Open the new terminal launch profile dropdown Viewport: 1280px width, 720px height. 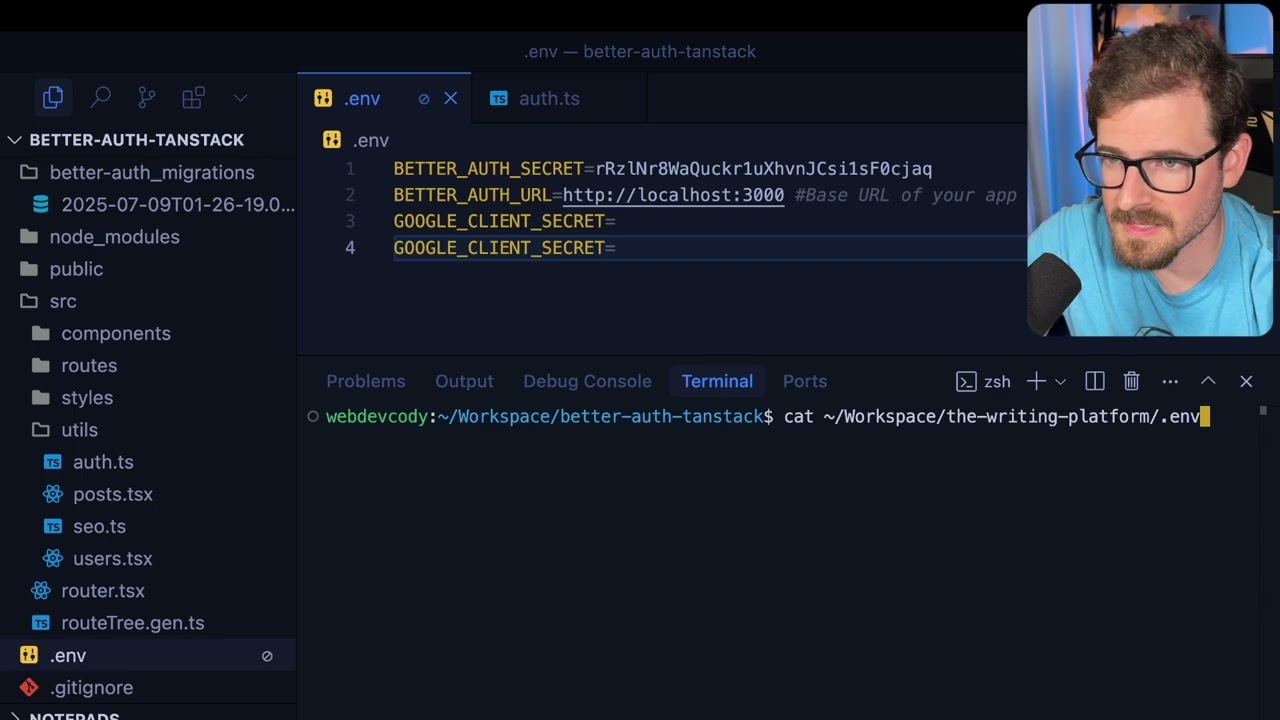coord(1060,382)
